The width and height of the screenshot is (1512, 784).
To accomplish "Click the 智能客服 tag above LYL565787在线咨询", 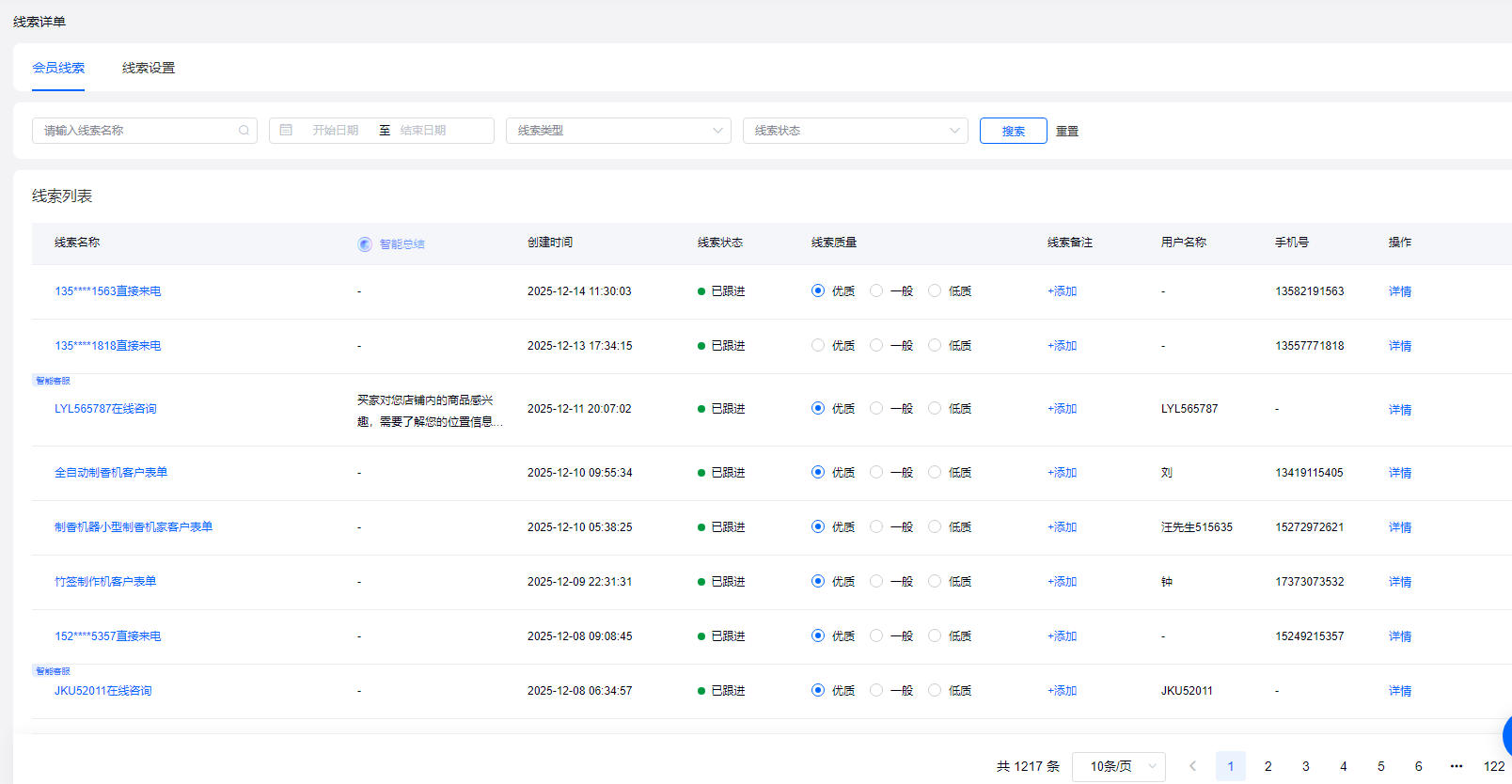I will pyautogui.click(x=53, y=381).
